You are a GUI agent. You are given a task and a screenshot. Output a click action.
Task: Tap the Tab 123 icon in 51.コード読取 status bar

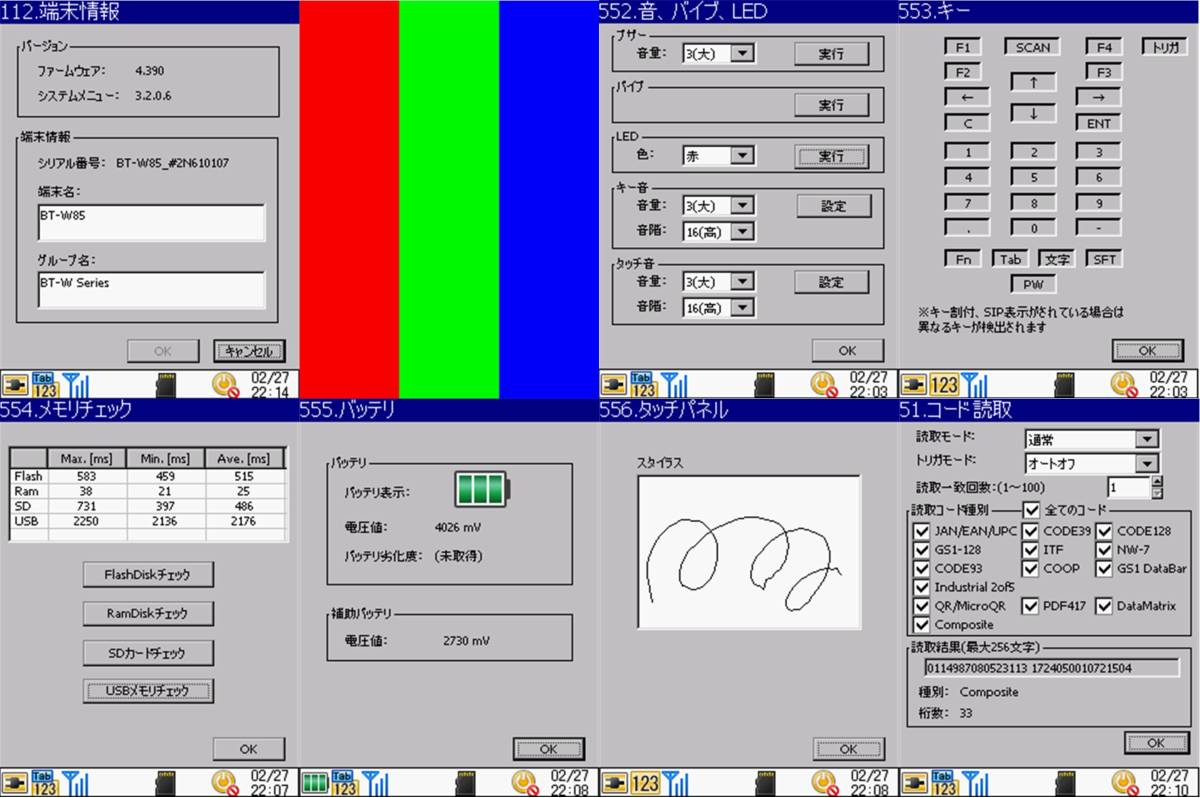click(944, 783)
